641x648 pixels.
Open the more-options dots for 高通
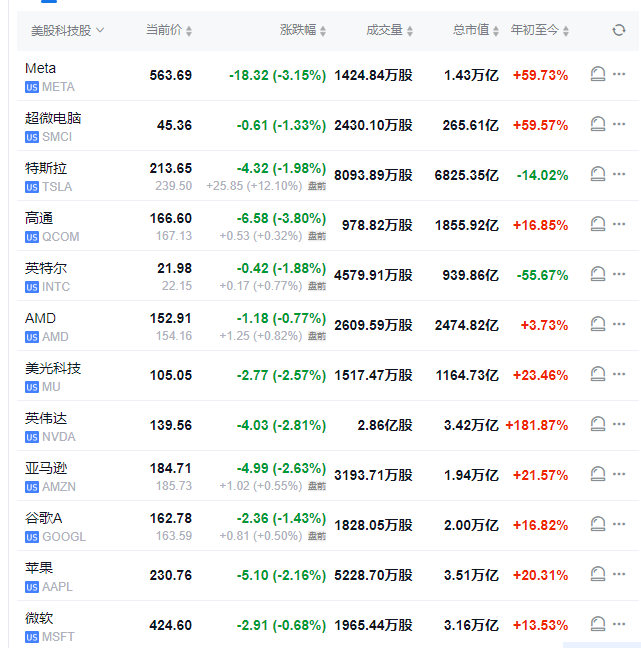(x=619, y=224)
